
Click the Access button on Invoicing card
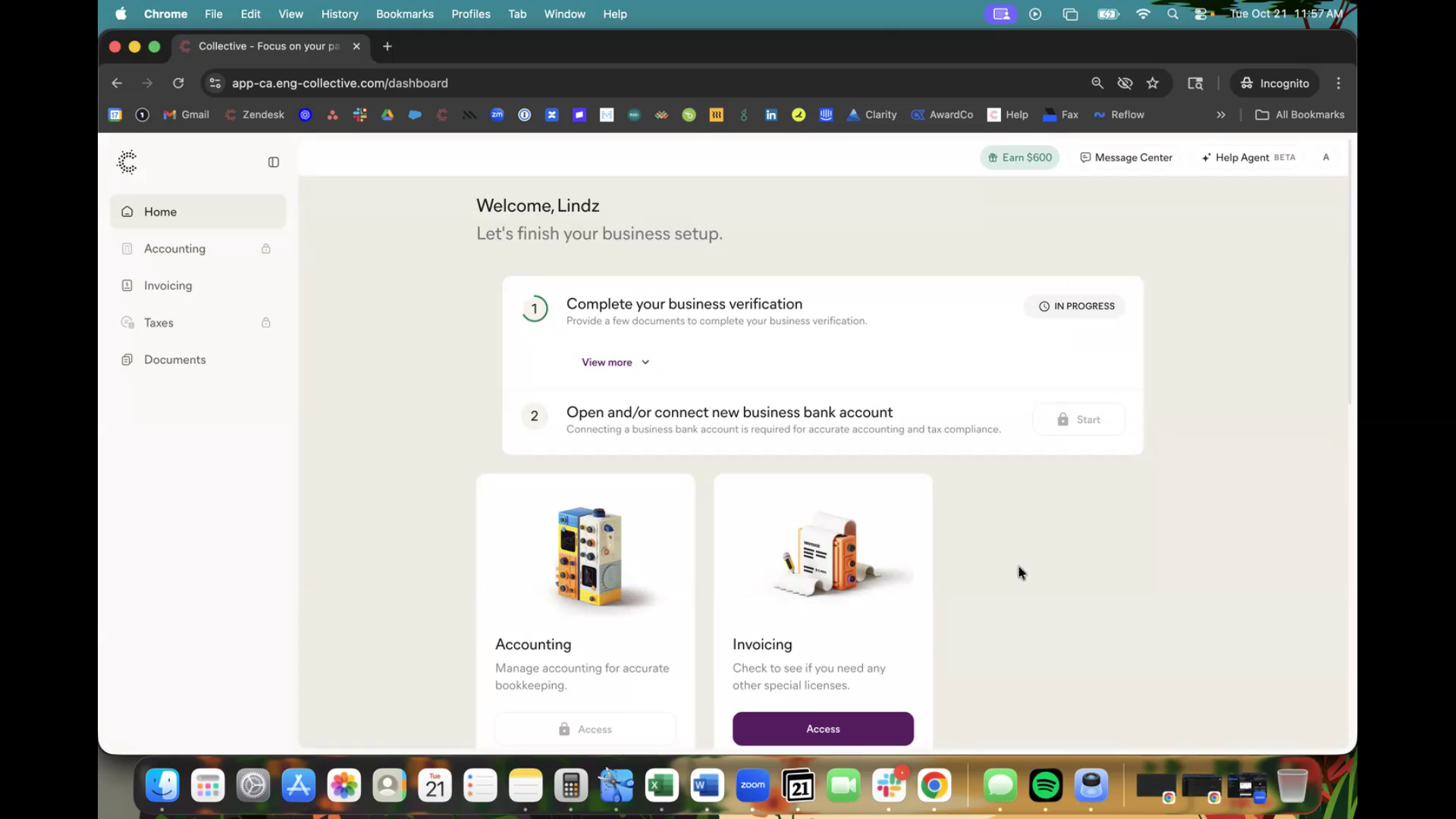pos(823,729)
